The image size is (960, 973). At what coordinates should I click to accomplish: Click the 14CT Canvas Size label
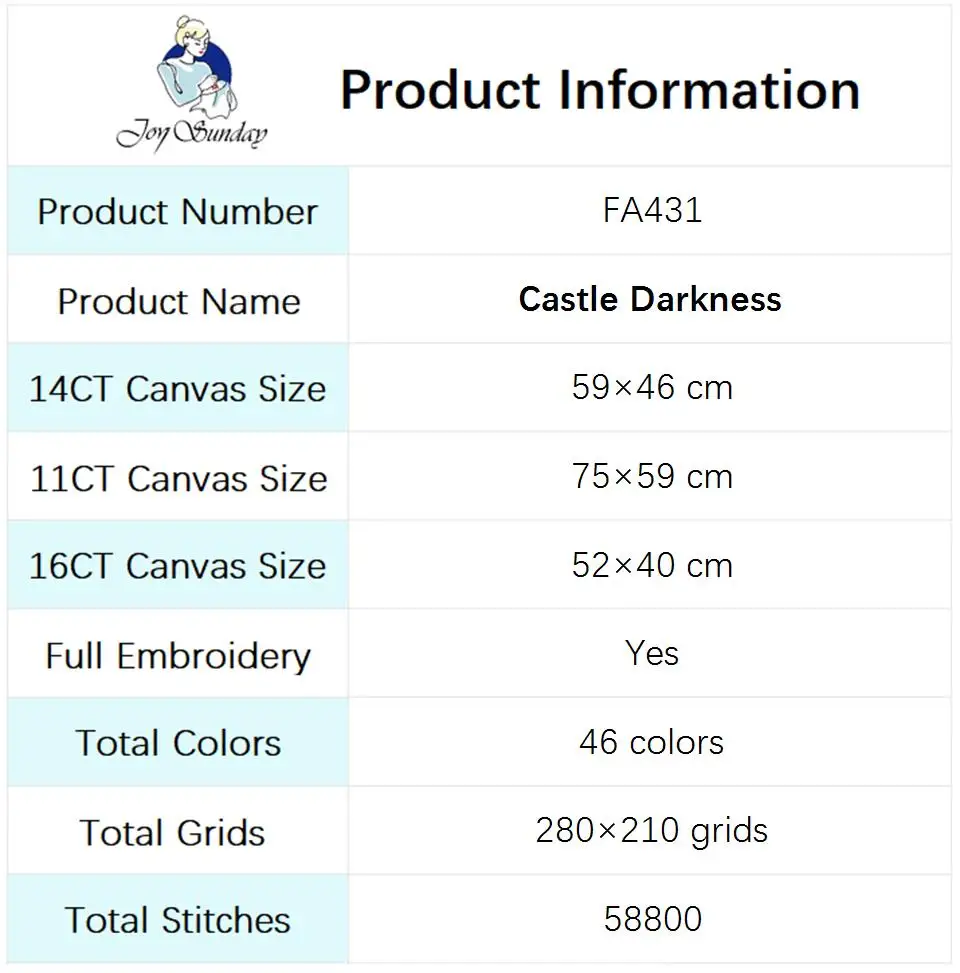pyautogui.click(x=178, y=389)
